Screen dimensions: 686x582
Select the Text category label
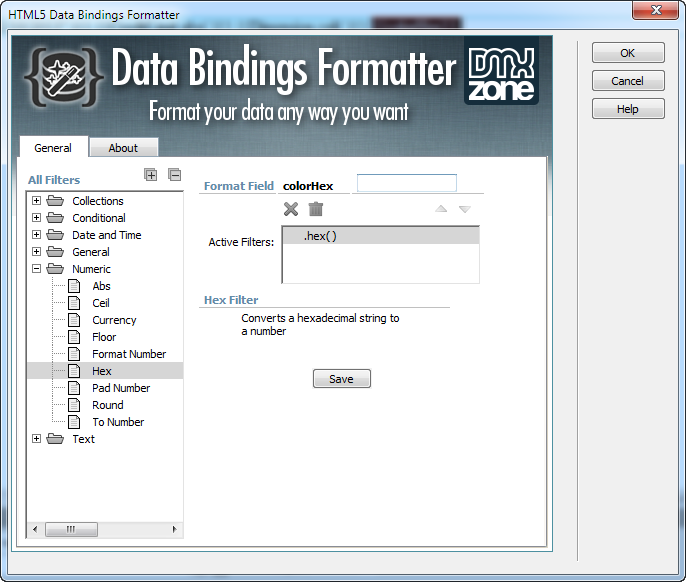pos(84,439)
